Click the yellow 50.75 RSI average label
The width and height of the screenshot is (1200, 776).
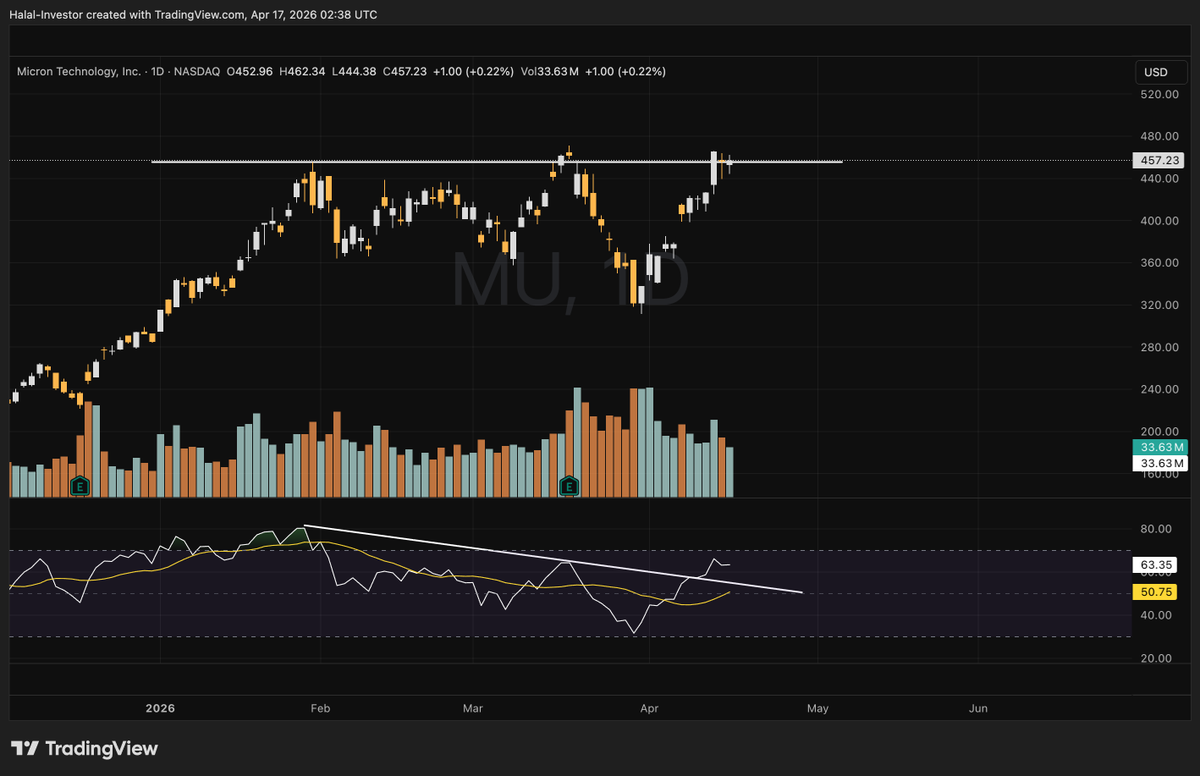click(x=1155, y=593)
